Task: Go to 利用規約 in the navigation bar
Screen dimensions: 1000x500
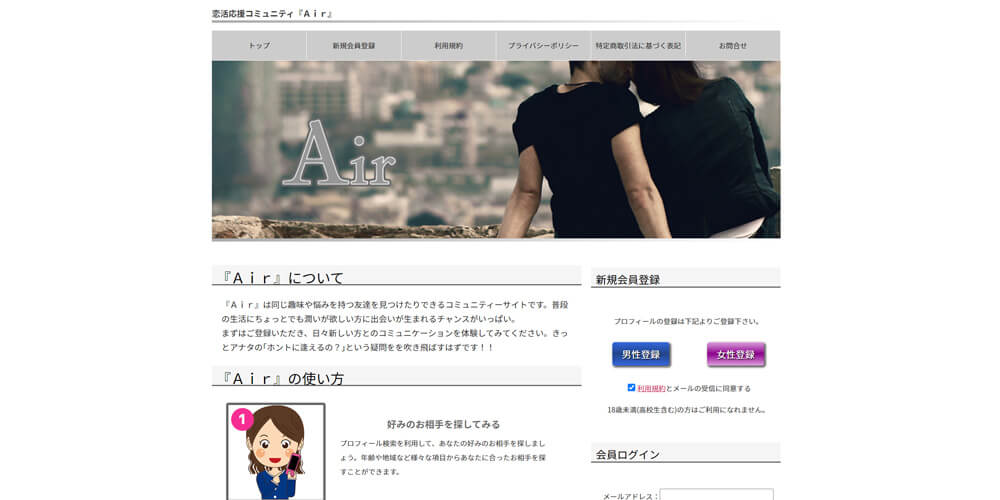Action: coord(448,46)
